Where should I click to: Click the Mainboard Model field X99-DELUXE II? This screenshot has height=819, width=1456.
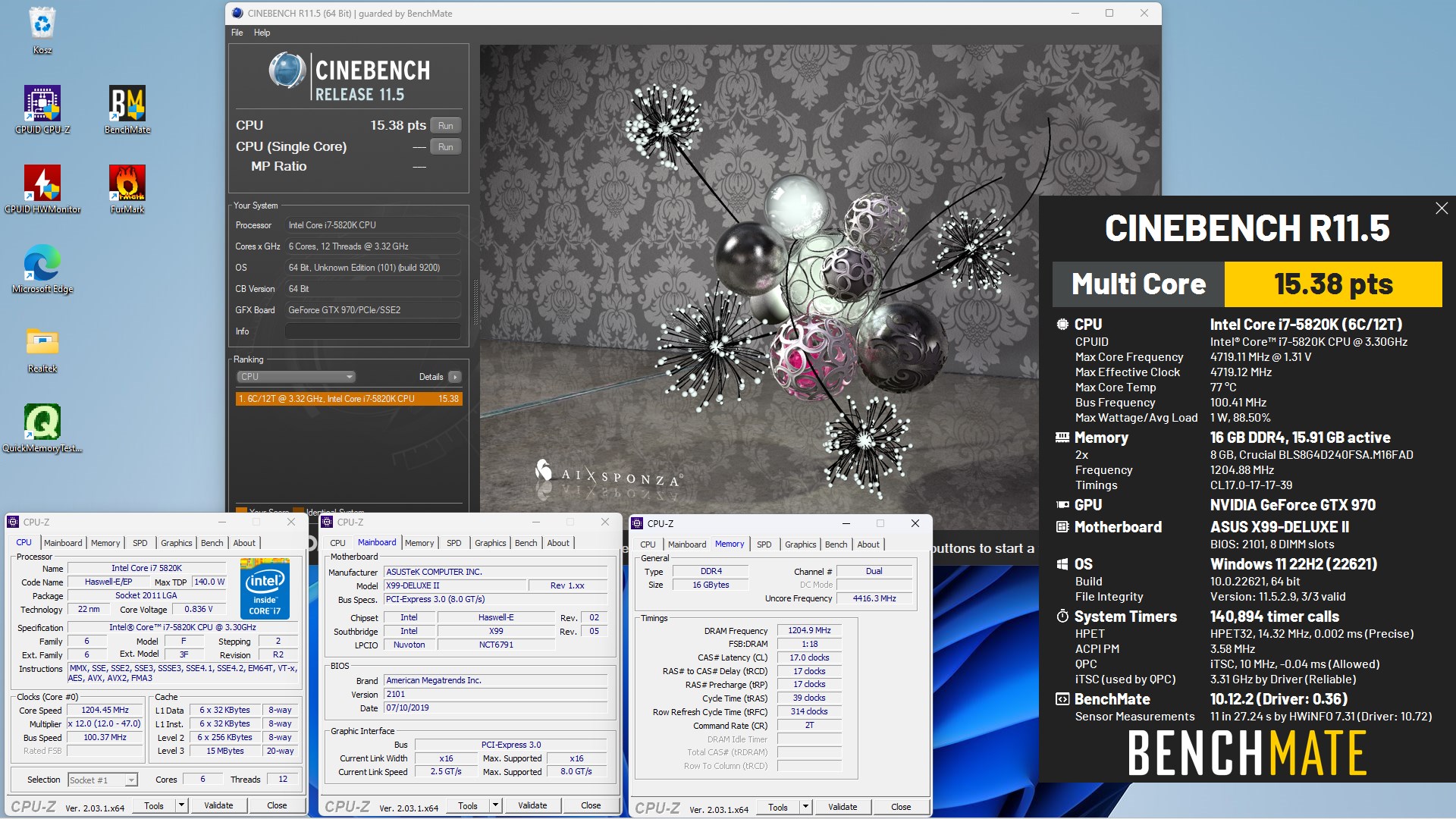pos(454,586)
